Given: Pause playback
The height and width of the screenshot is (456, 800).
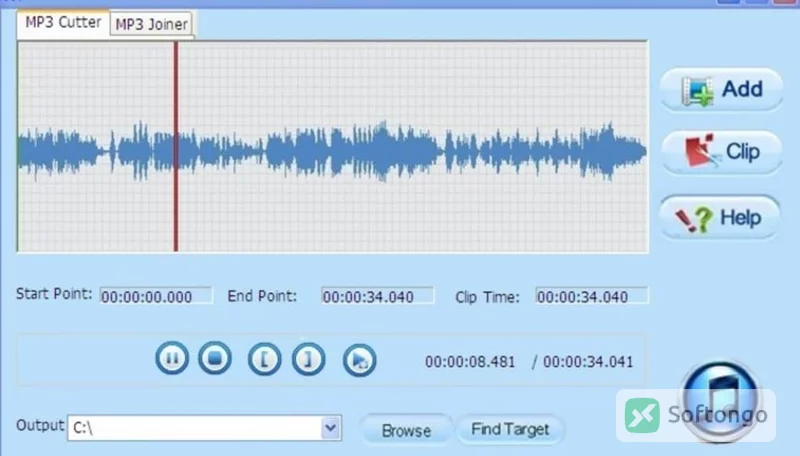Looking at the screenshot, I should click(172, 358).
